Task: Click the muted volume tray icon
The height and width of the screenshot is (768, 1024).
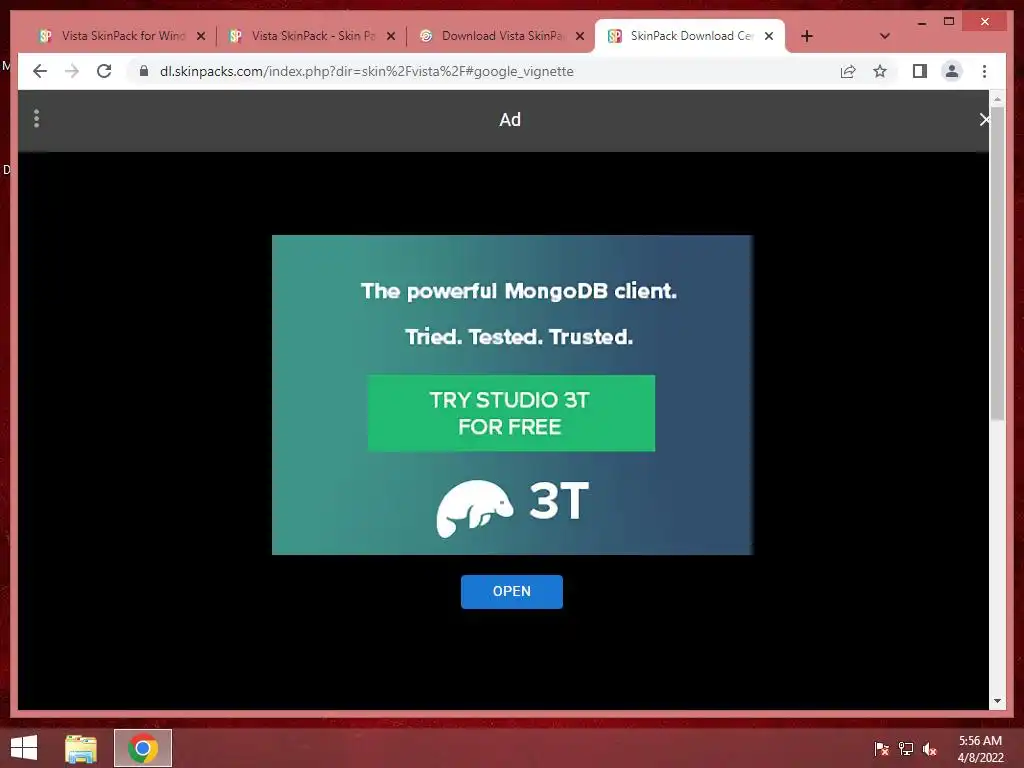Action: tap(930, 749)
